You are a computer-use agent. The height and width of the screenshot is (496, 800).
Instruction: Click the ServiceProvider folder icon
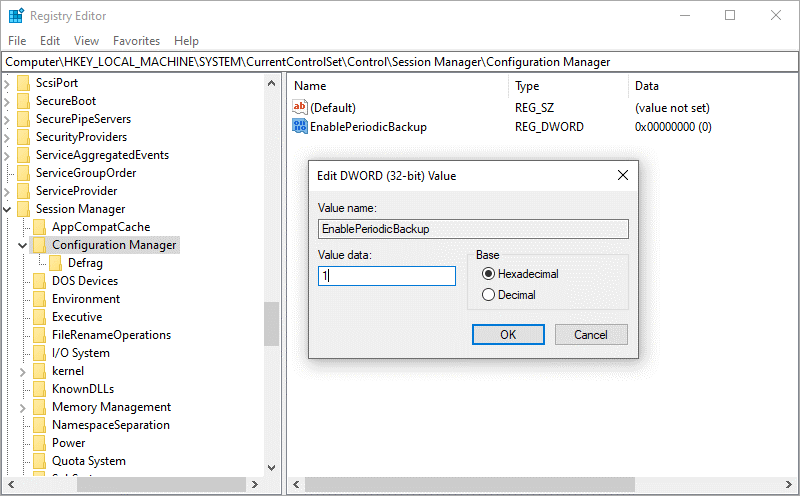23,191
